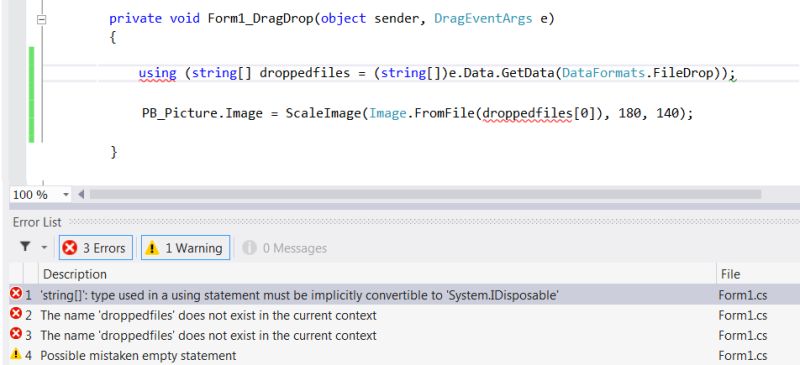The height and width of the screenshot is (365, 800).
Task: Click Image.FromFile in the code
Action: point(422,113)
